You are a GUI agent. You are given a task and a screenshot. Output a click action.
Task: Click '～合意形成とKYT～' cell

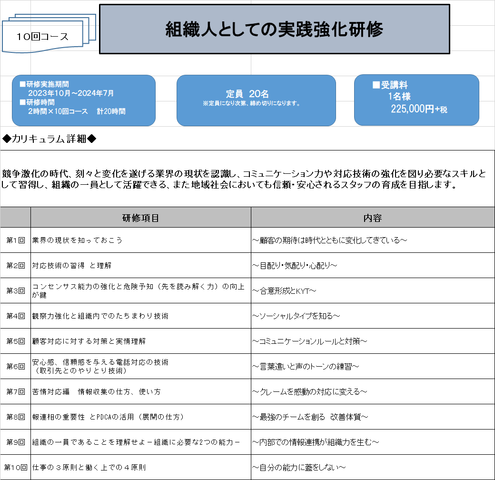click(373, 291)
